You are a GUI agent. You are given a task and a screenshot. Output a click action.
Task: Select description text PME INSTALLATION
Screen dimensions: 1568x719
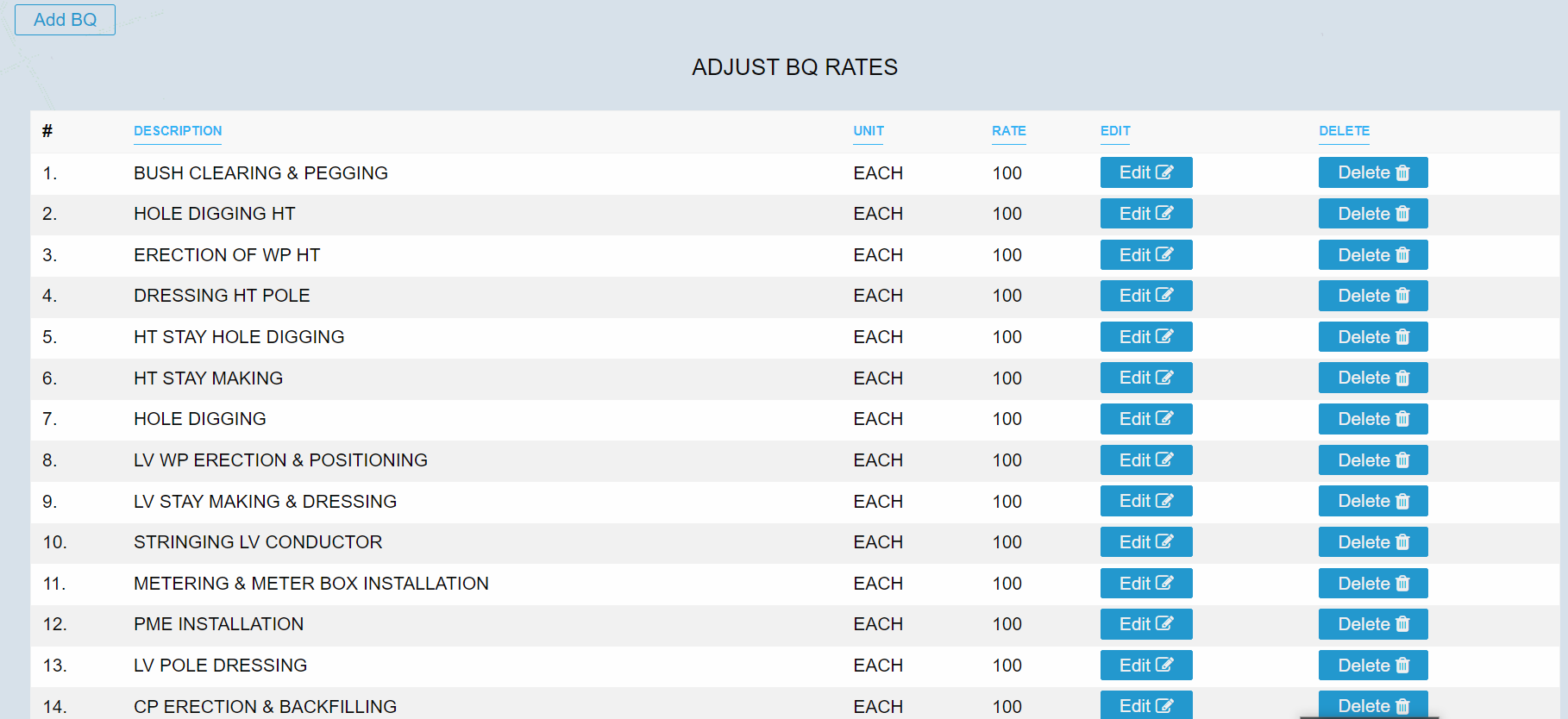(x=218, y=624)
